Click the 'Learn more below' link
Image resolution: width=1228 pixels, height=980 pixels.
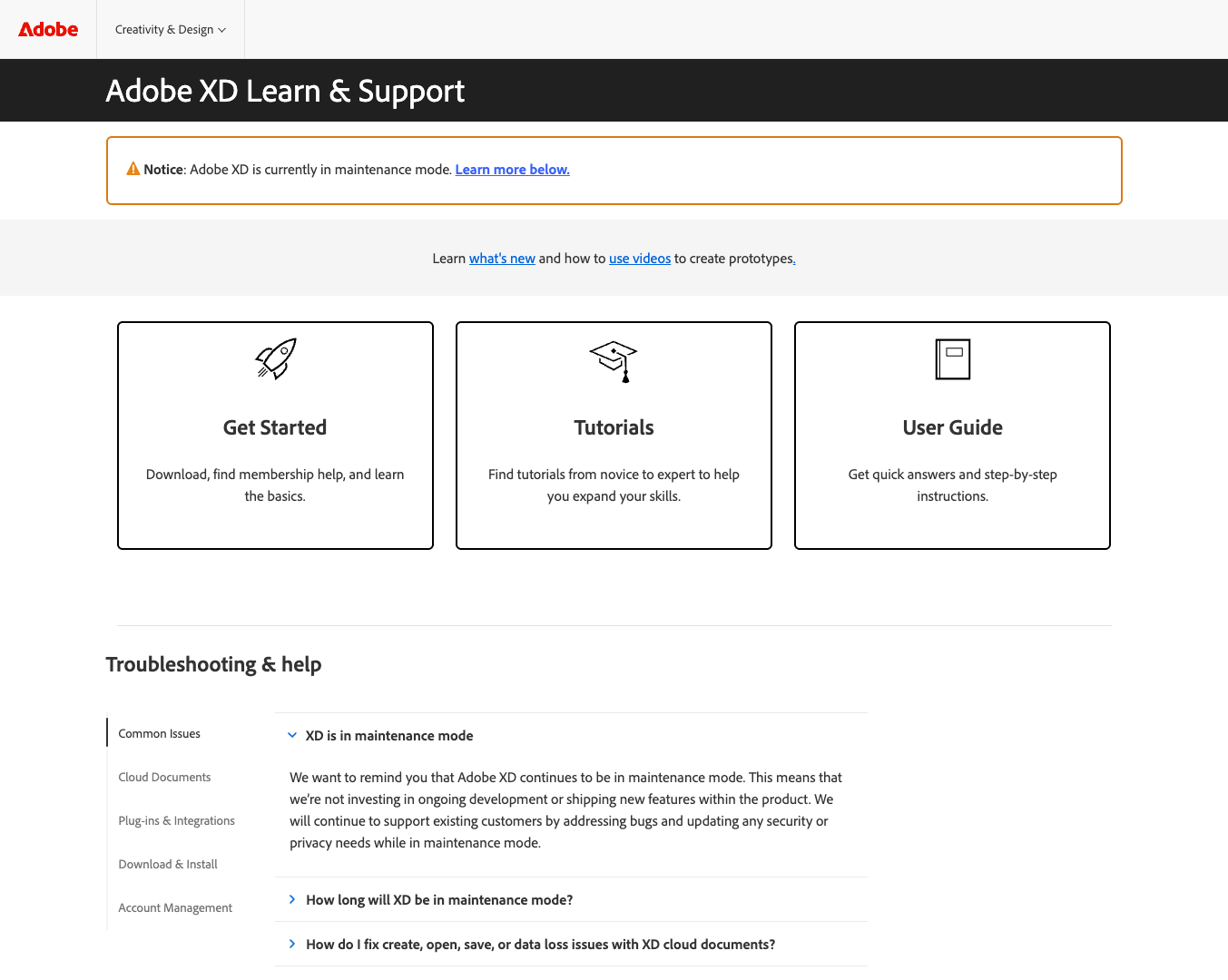tap(512, 169)
